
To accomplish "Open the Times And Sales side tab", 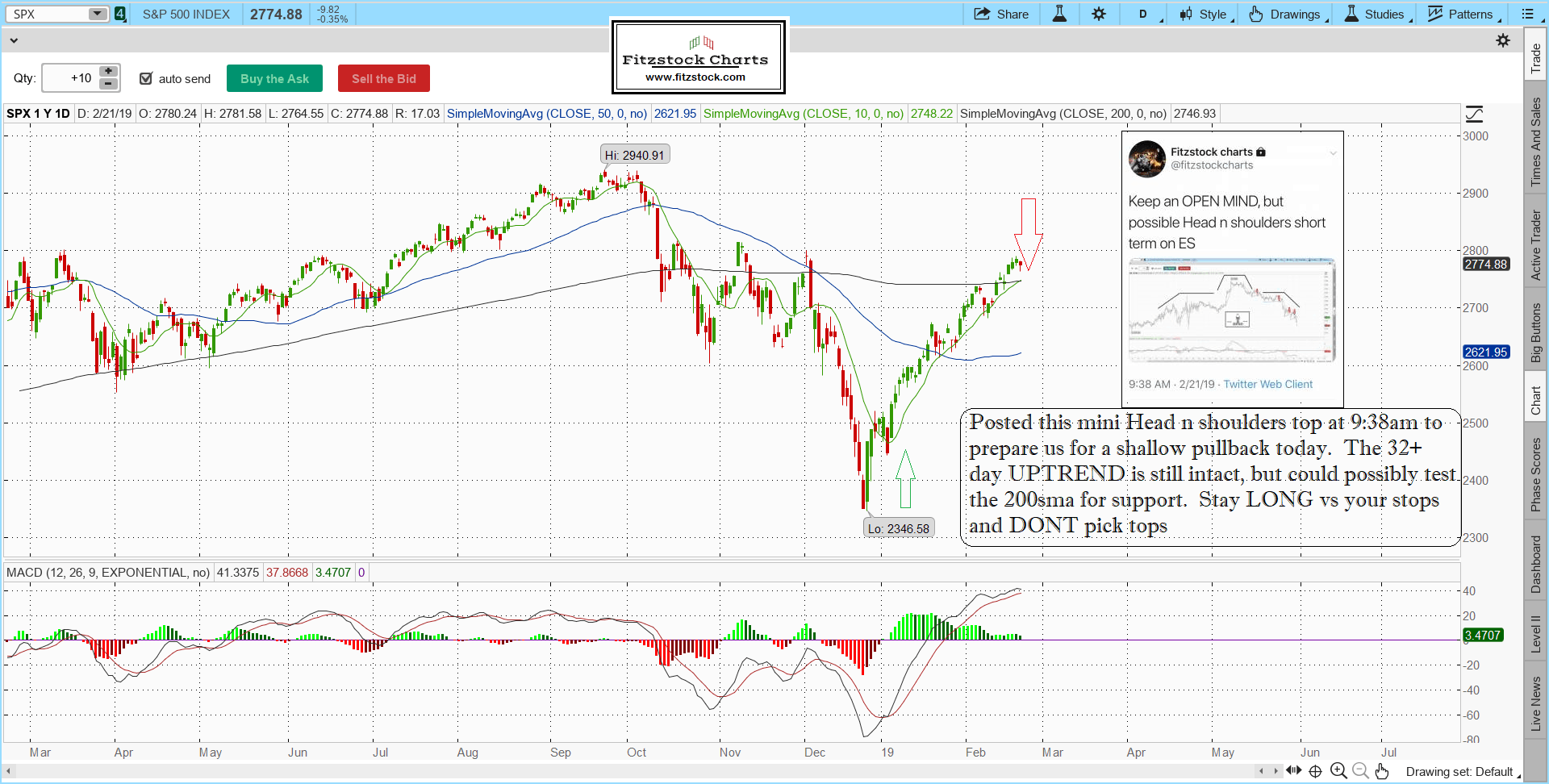I will click(1535, 142).
